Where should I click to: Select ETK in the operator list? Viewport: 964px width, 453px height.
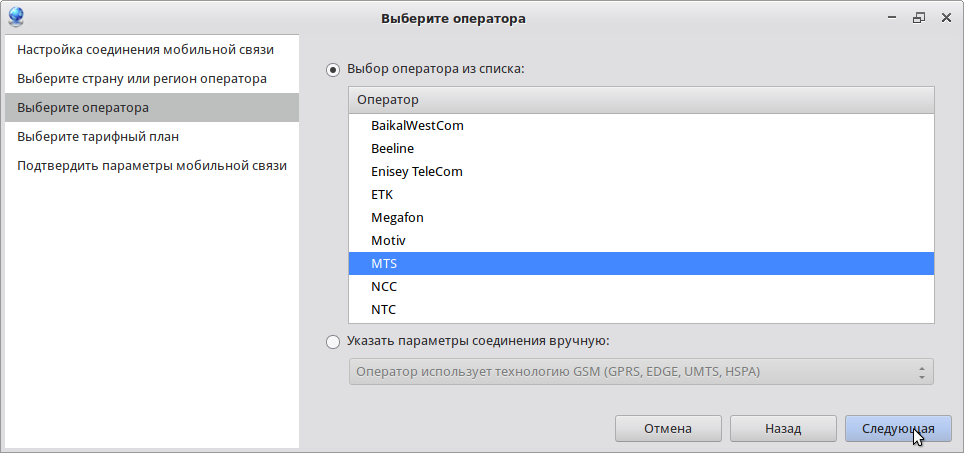[x=382, y=195]
